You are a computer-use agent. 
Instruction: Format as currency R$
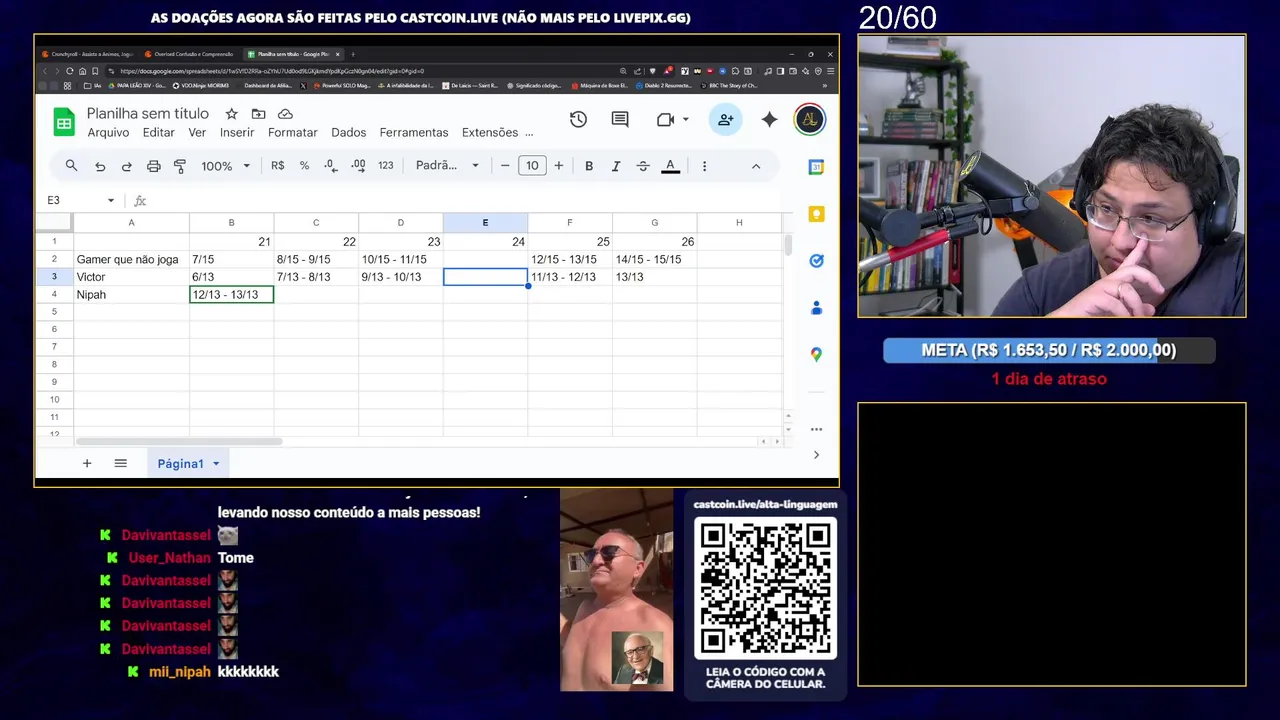(x=277, y=166)
